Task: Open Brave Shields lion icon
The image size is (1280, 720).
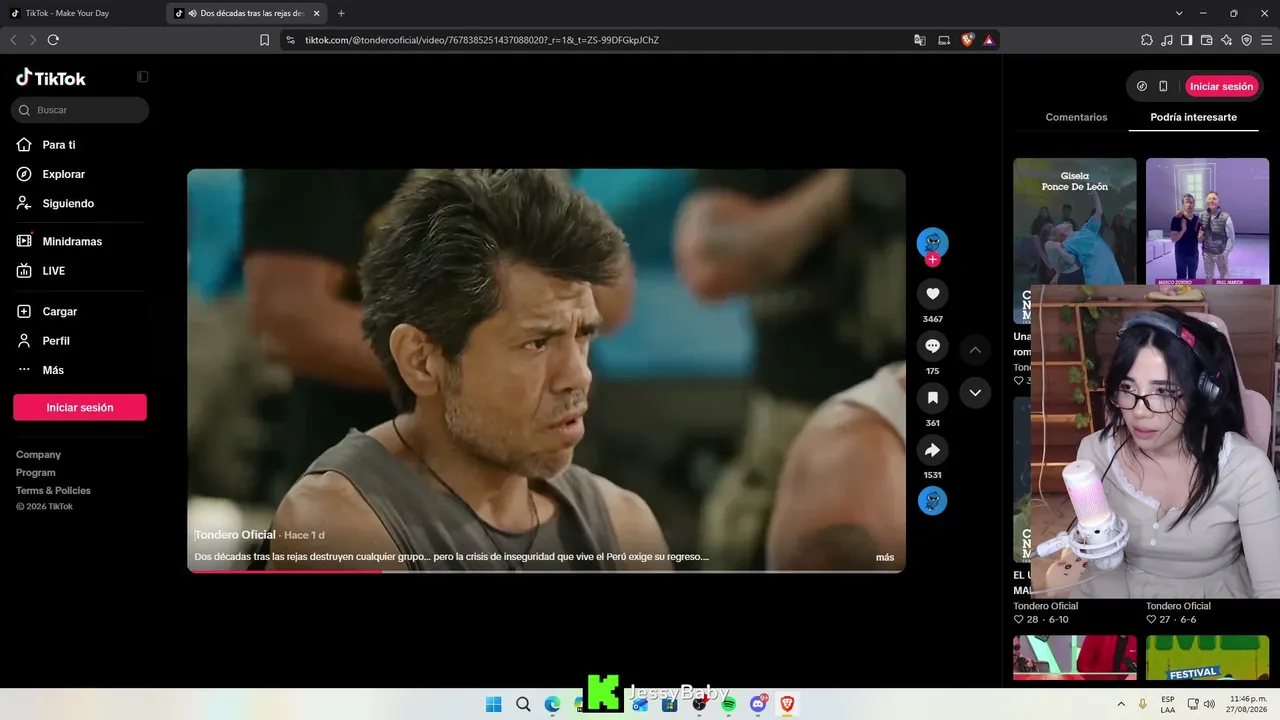Action: point(967,40)
